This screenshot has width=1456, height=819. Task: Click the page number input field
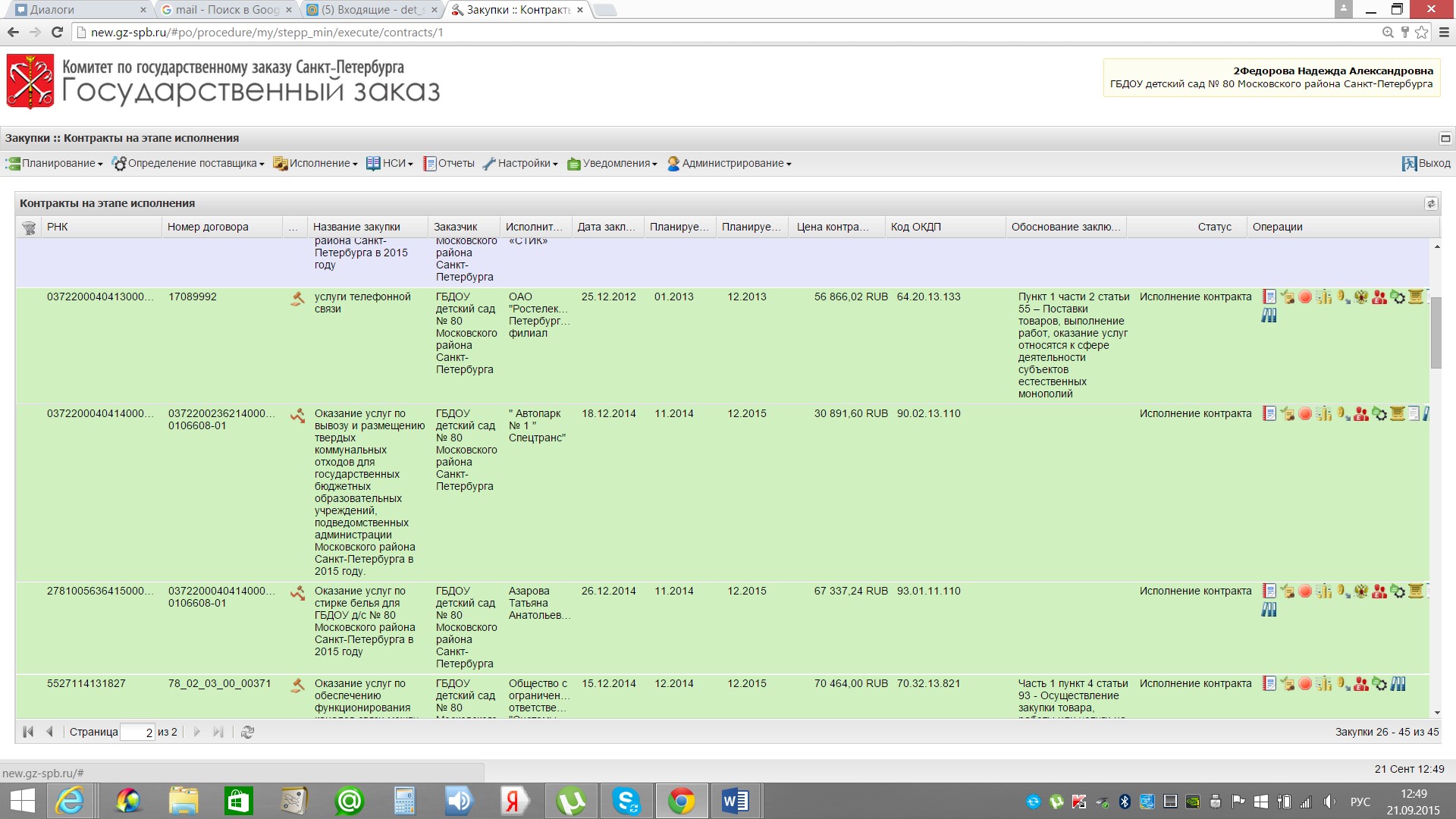(137, 732)
